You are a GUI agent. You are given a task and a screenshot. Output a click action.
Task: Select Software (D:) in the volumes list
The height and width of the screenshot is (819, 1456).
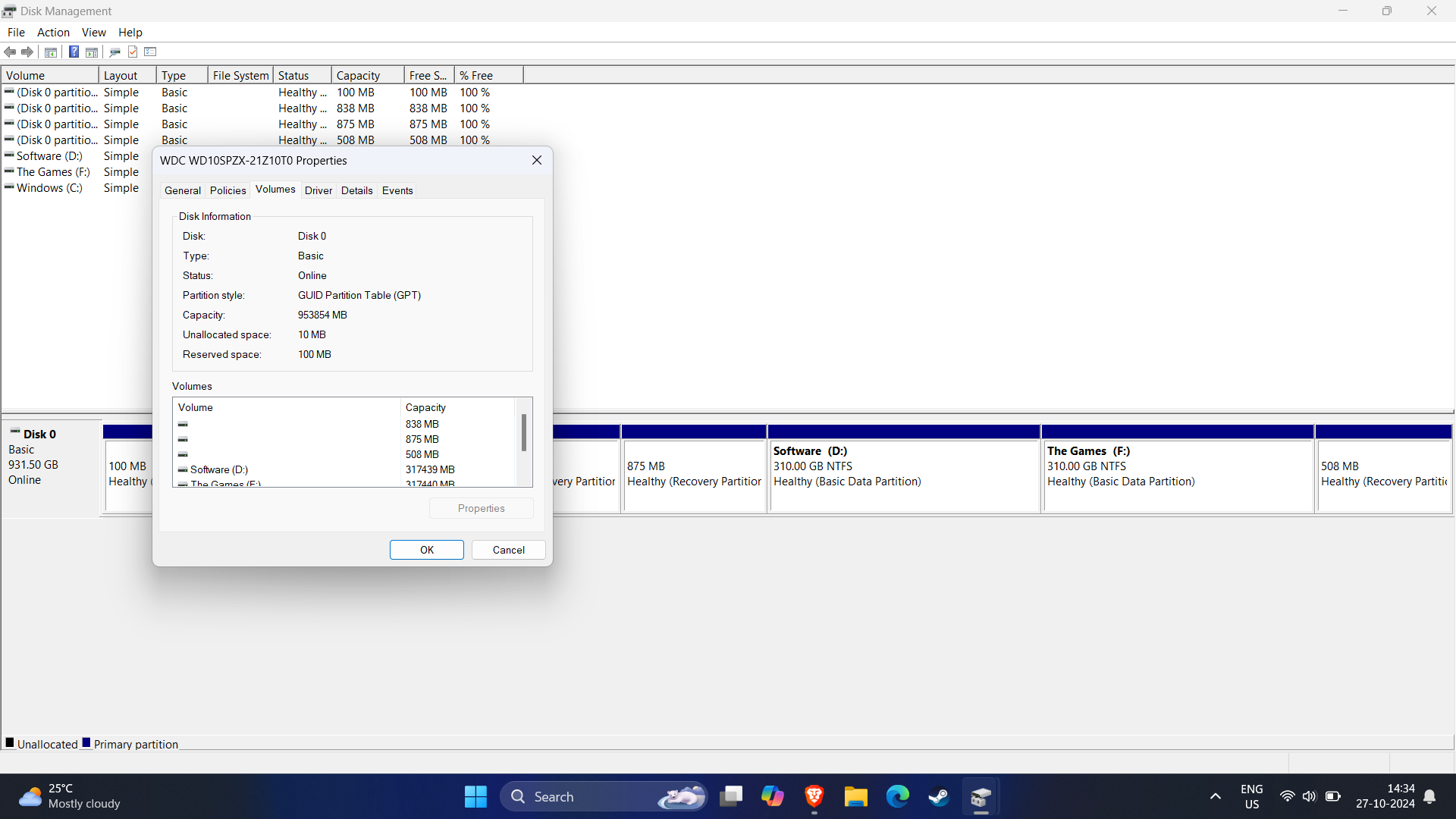(x=220, y=469)
